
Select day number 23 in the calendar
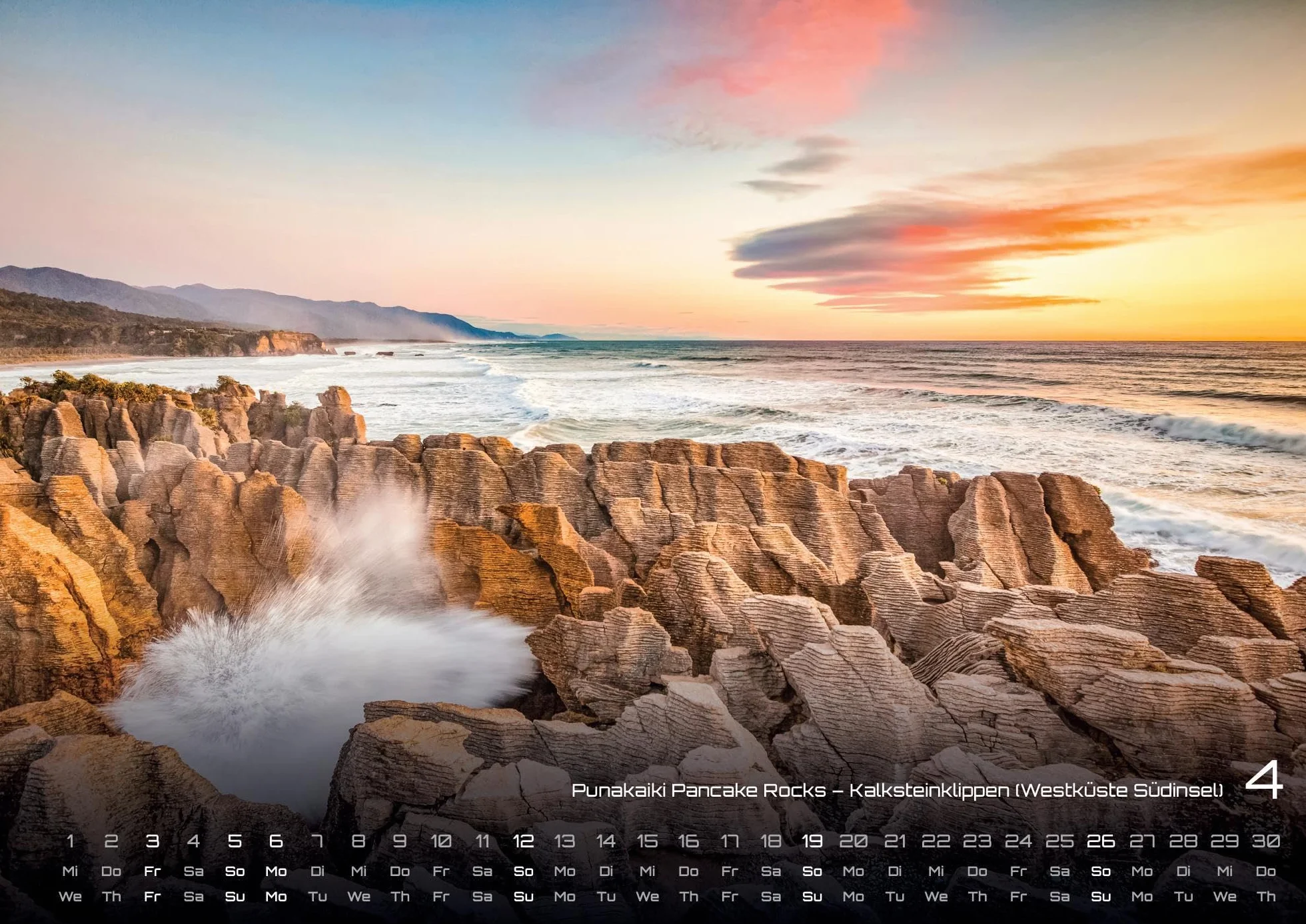click(x=977, y=841)
